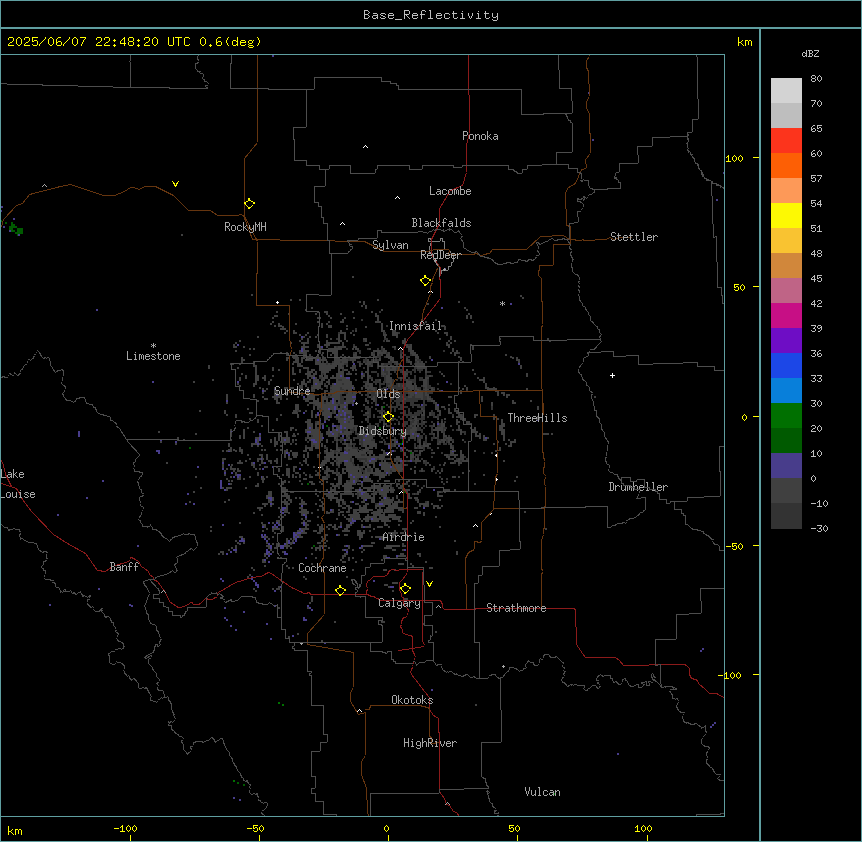
Task: Click the Lake Louise label
Action: click(18, 484)
